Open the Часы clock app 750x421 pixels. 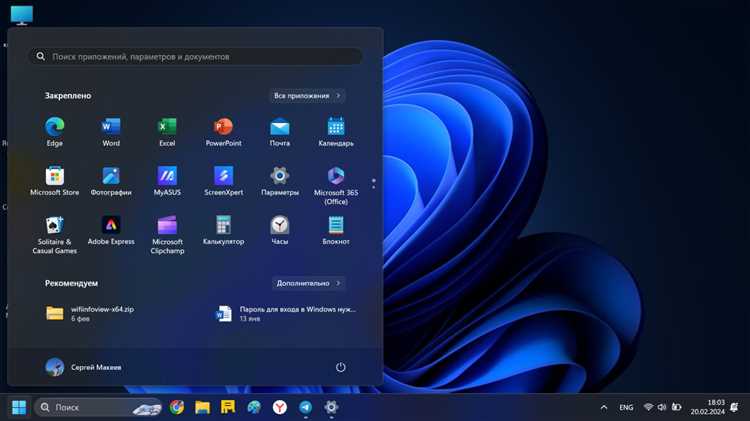click(280, 231)
